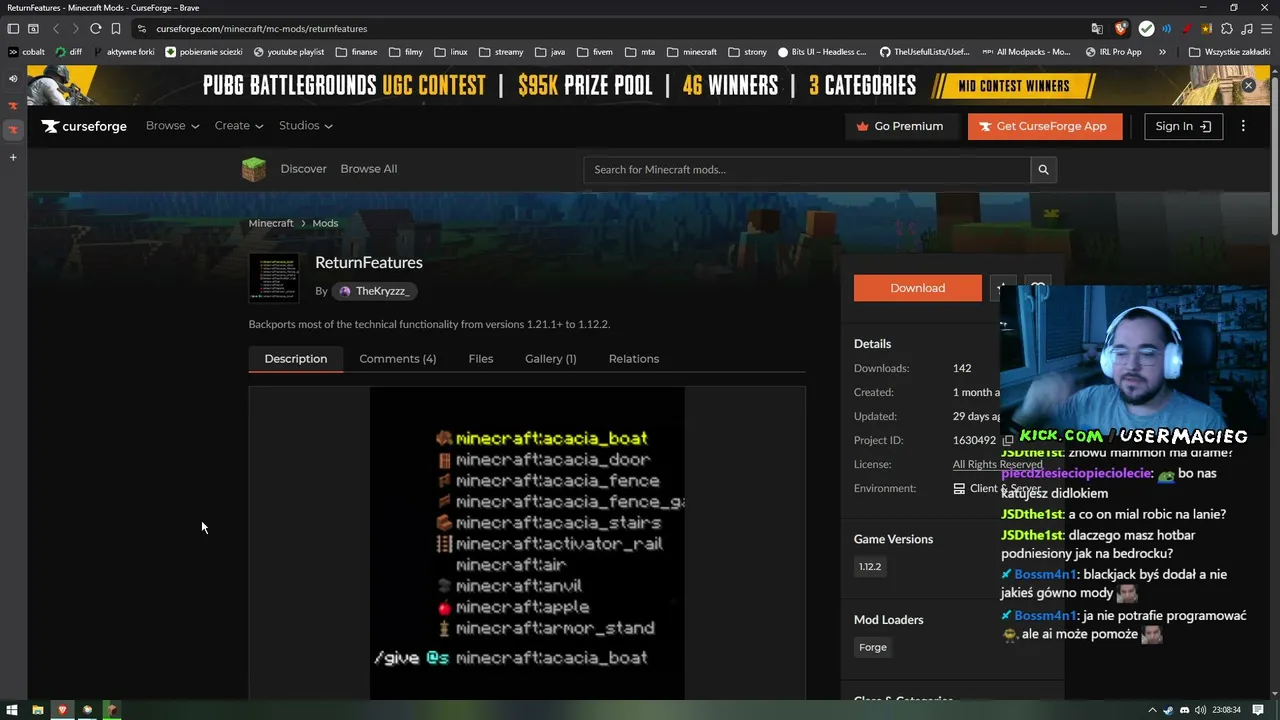Open the mod description screenshot image

pos(527,544)
